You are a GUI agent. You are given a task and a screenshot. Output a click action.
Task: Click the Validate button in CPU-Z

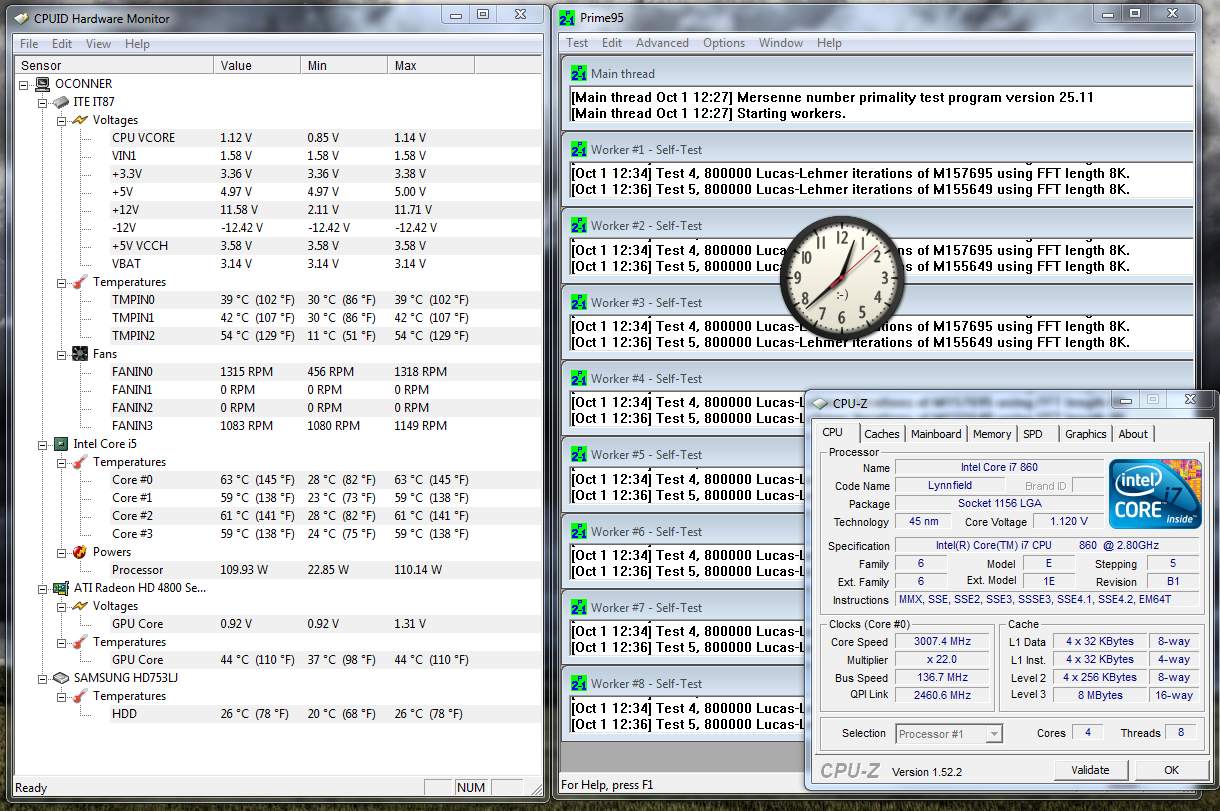[x=1090, y=770]
